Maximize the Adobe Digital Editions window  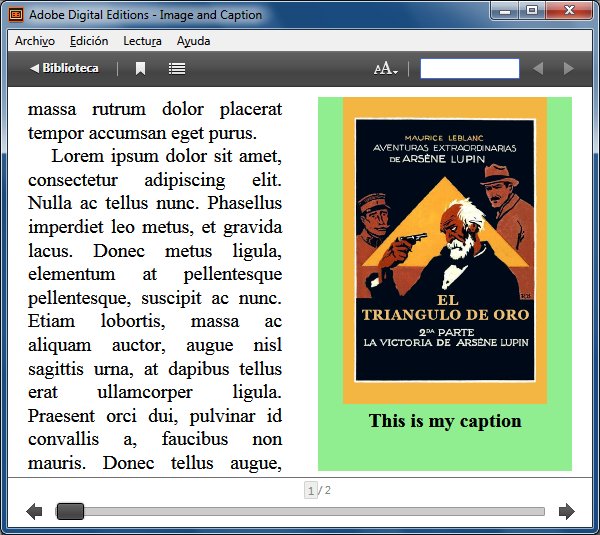(532, 10)
